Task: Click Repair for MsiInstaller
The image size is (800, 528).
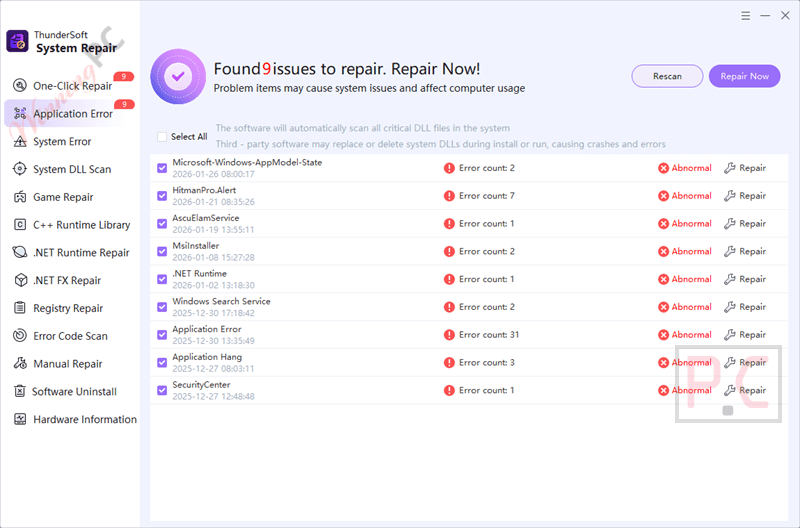Action: [x=745, y=252]
